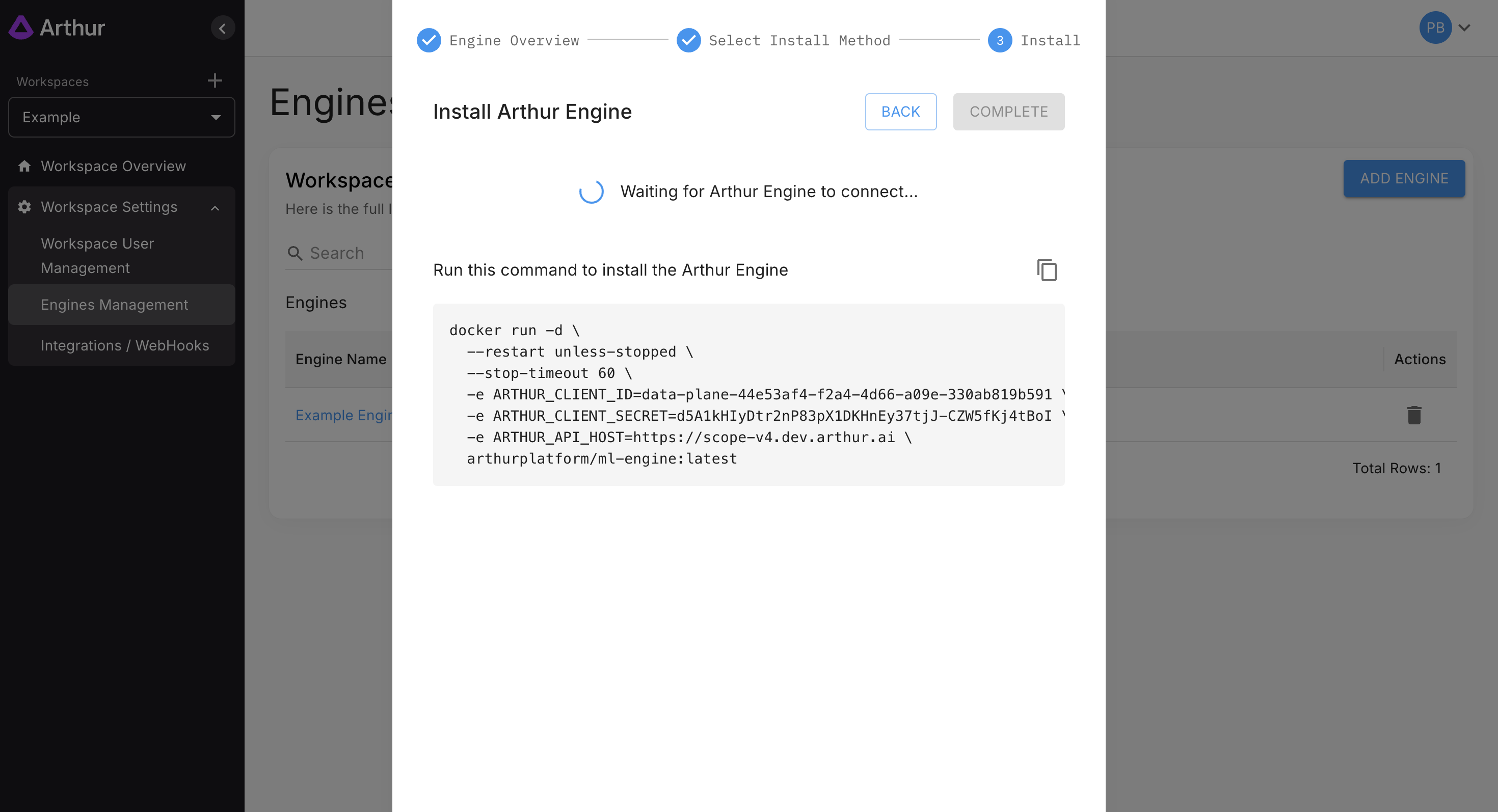
Task: Click step 3 Install indicator
Action: (1000, 40)
